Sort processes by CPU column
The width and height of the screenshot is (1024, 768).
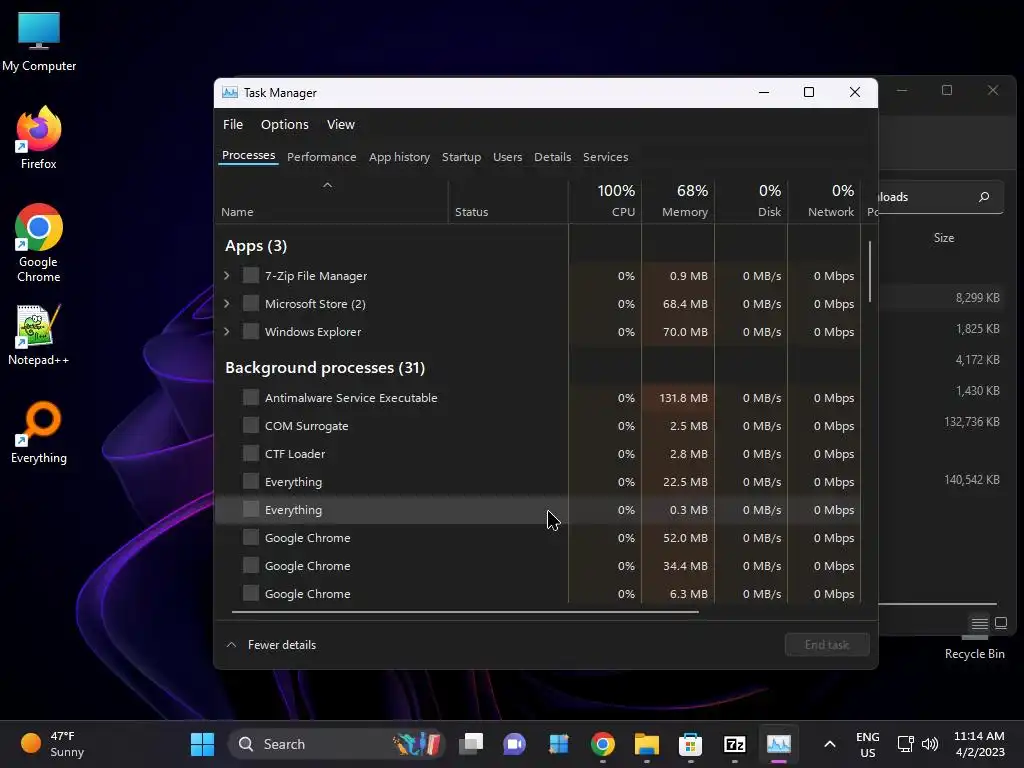(x=605, y=201)
